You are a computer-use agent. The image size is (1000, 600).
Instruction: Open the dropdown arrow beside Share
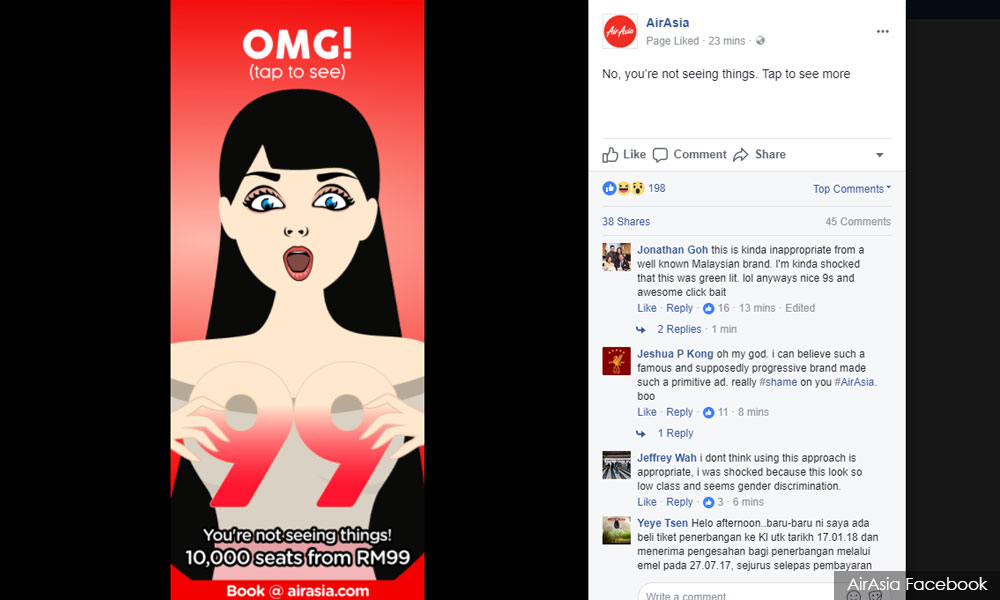click(879, 155)
